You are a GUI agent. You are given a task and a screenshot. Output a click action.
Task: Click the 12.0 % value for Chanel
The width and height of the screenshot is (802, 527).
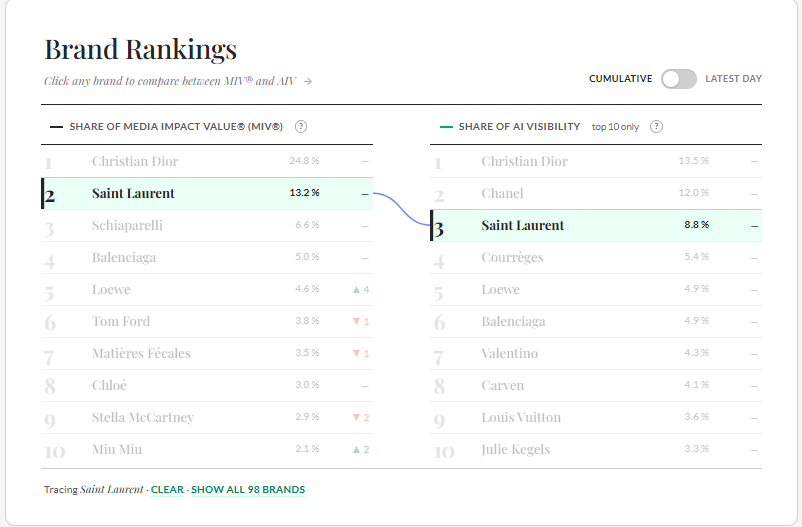(x=694, y=193)
